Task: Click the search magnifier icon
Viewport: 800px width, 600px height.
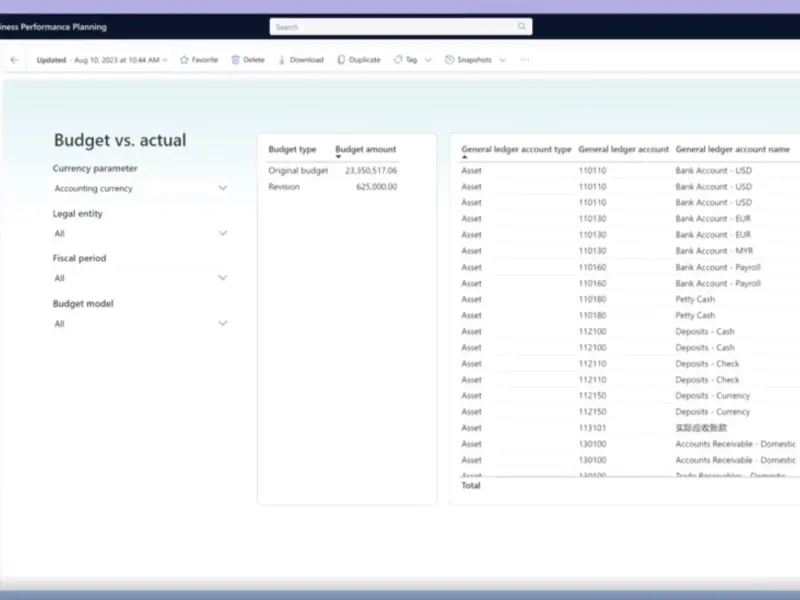Action: coord(522,27)
